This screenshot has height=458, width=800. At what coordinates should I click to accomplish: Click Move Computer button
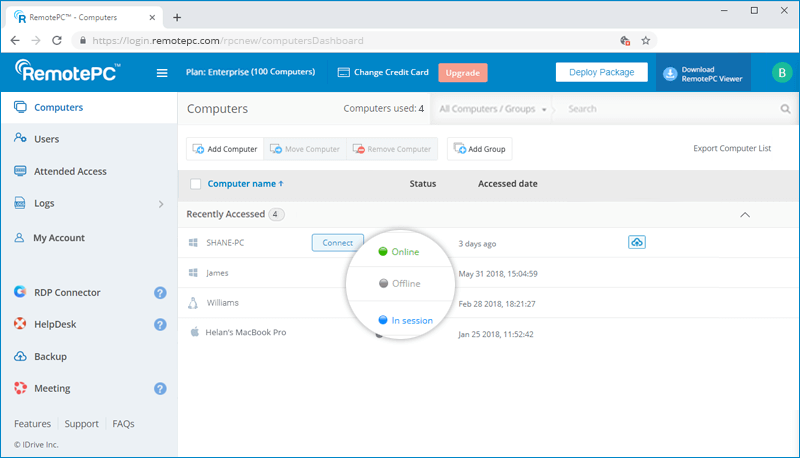click(x=305, y=149)
